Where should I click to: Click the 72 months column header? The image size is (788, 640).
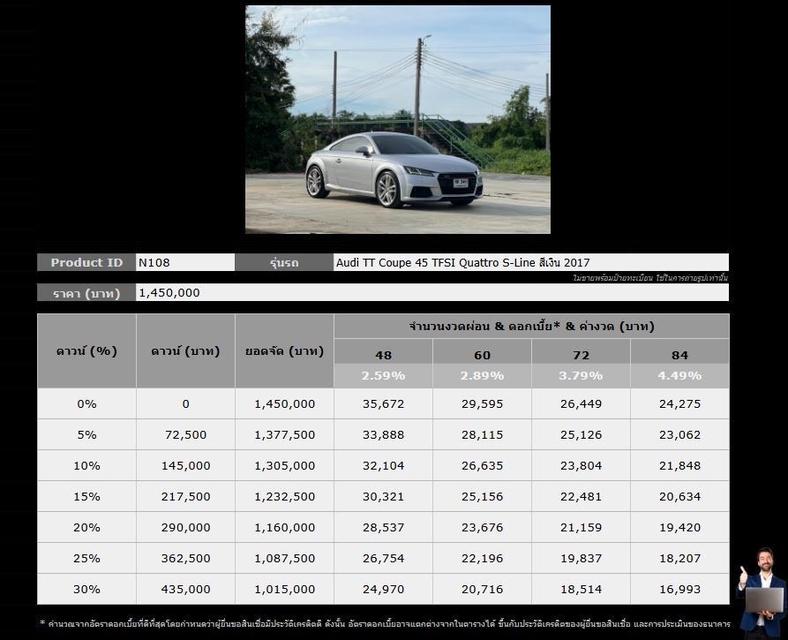point(581,355)
